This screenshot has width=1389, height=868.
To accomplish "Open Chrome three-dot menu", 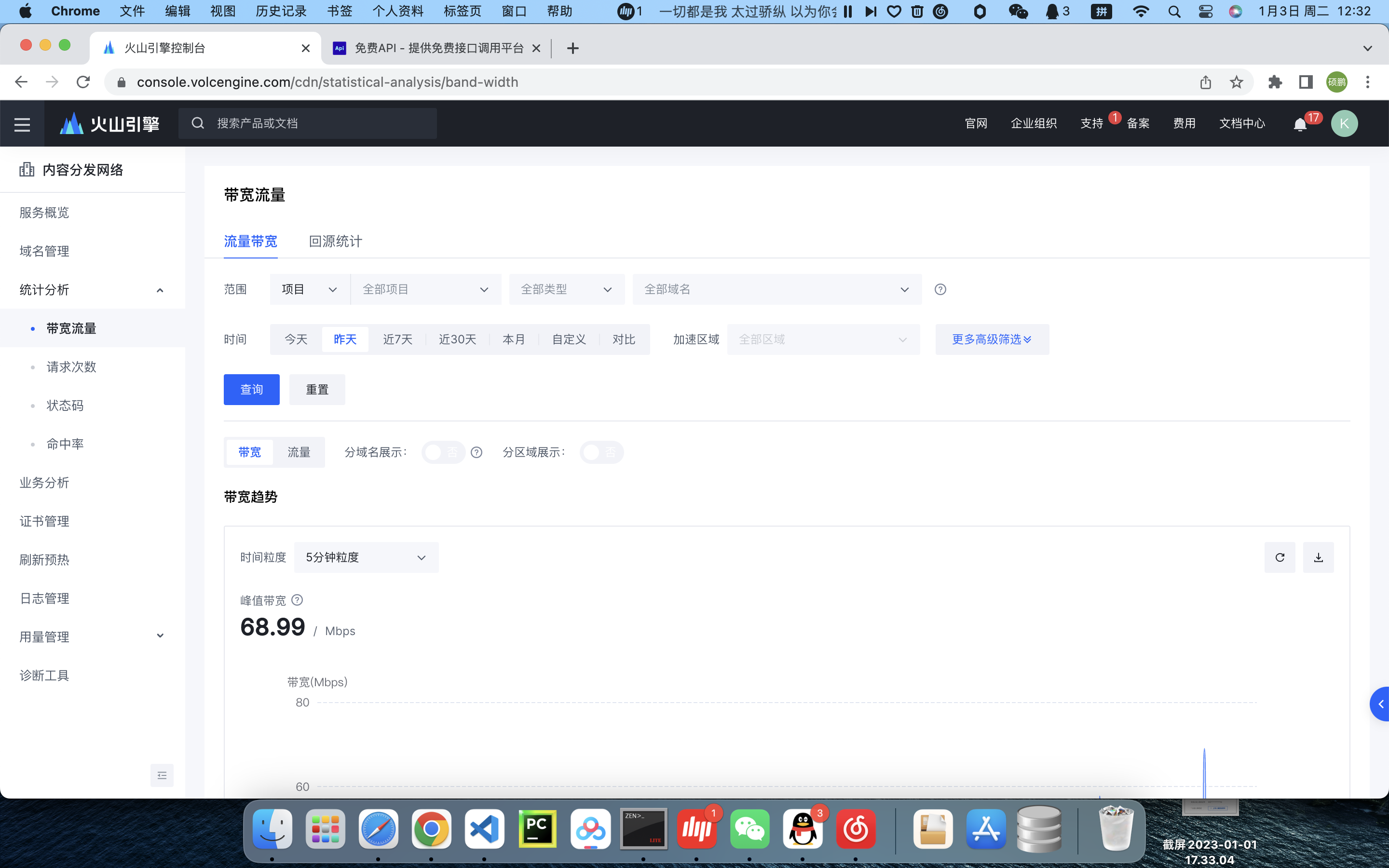I will click(1368, 82).
